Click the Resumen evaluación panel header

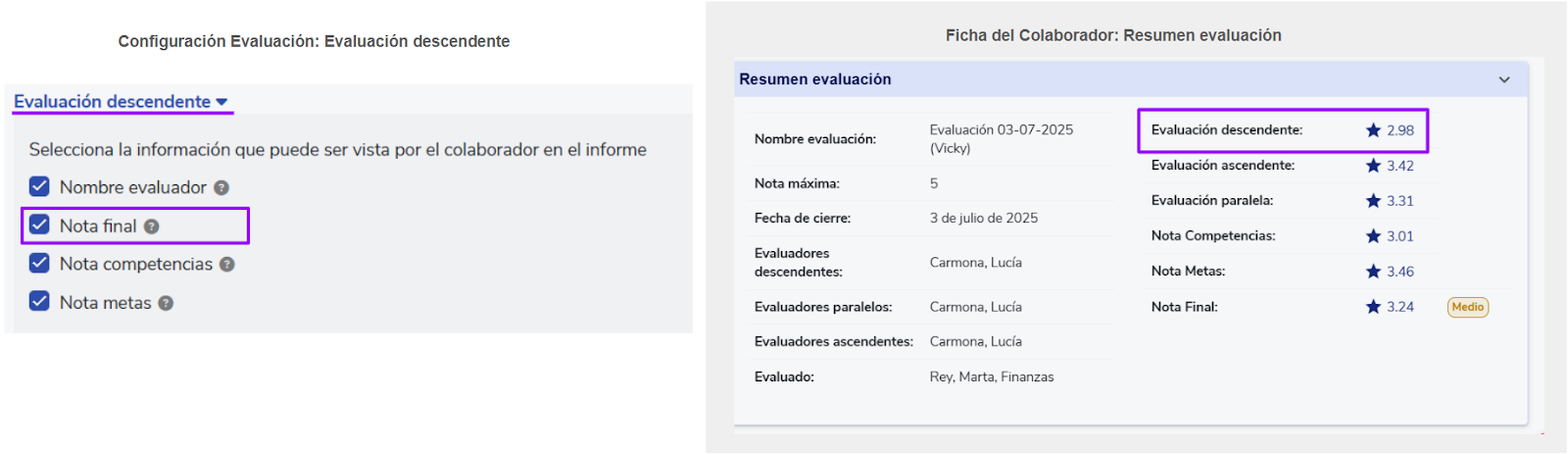click(815, 79)
